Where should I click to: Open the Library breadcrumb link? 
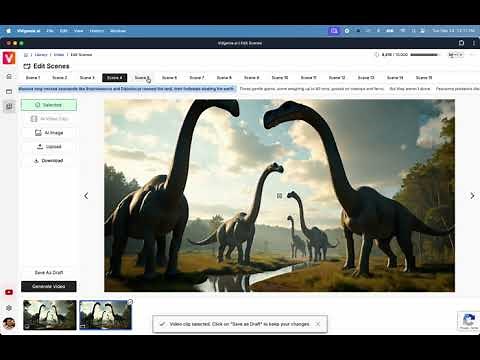[x=41, y=55]
